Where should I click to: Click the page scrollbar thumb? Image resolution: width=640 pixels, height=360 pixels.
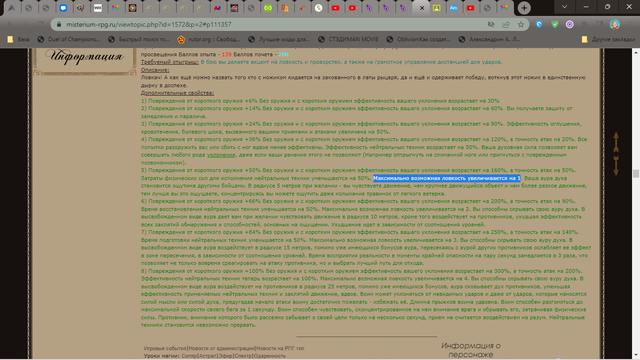click(x=636, y=173)
